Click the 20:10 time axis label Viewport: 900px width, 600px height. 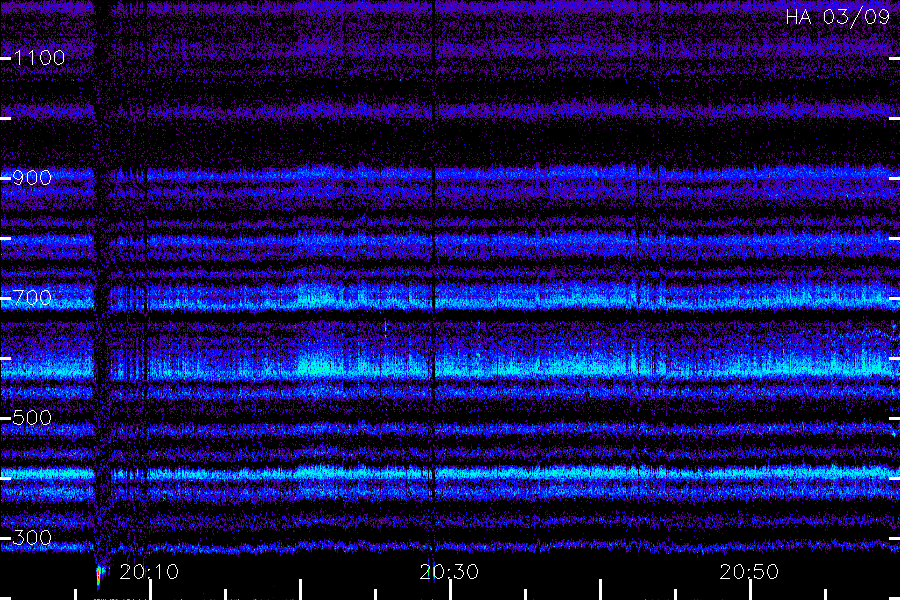149,572
